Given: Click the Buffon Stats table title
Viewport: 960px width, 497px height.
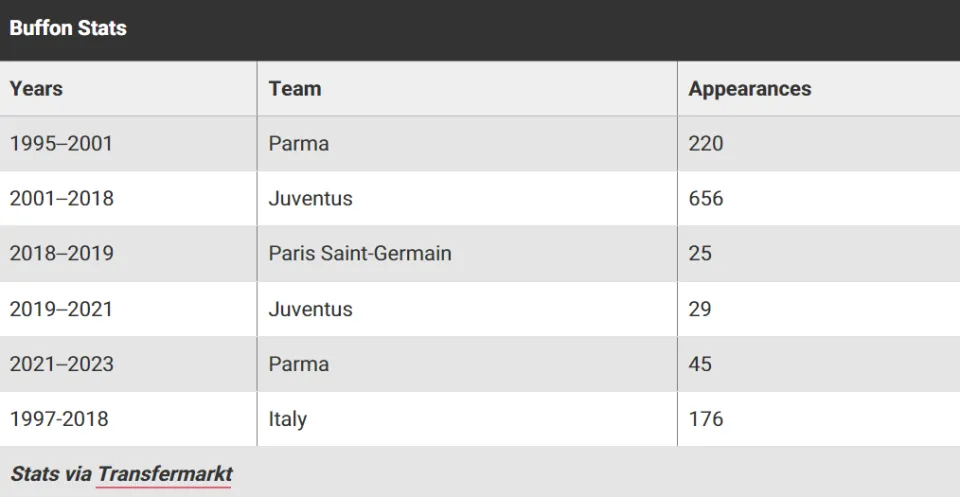Looking at the screenshot, I should 68,28.
